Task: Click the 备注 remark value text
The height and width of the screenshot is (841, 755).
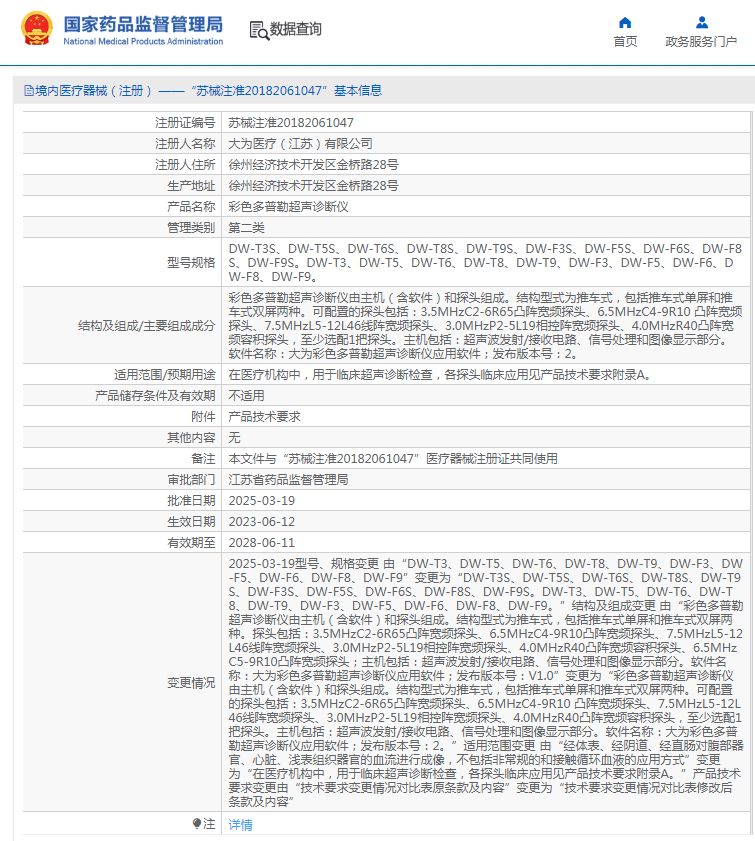Action: click(393, 459)
